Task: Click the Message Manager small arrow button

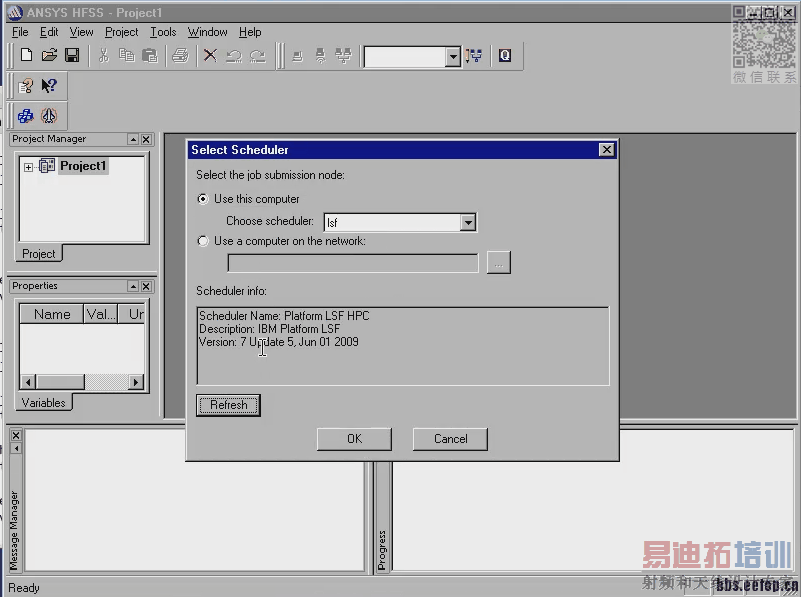Action: tap(16, 448)
